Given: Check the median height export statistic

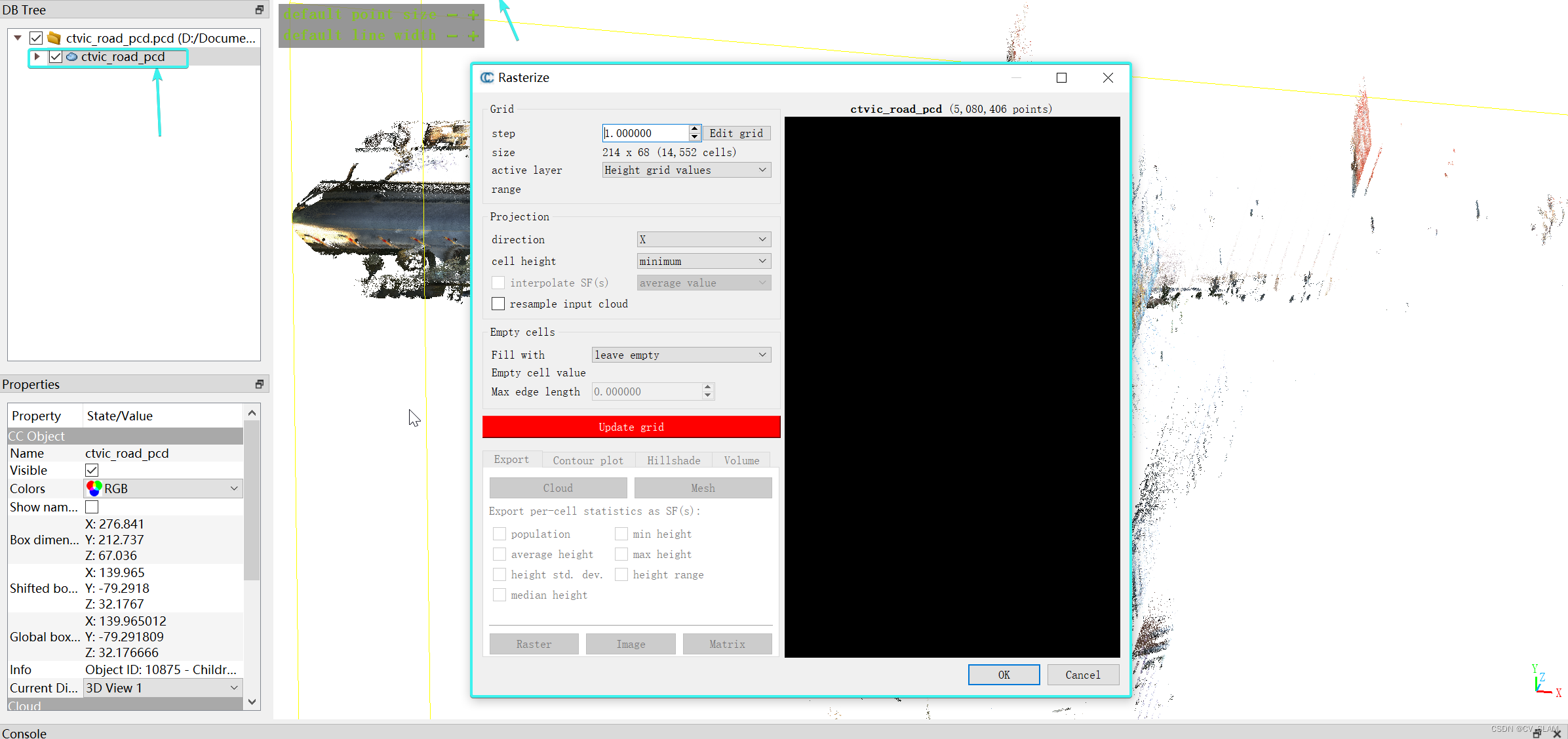Looking at the screenshot, I should pos(500,595).
